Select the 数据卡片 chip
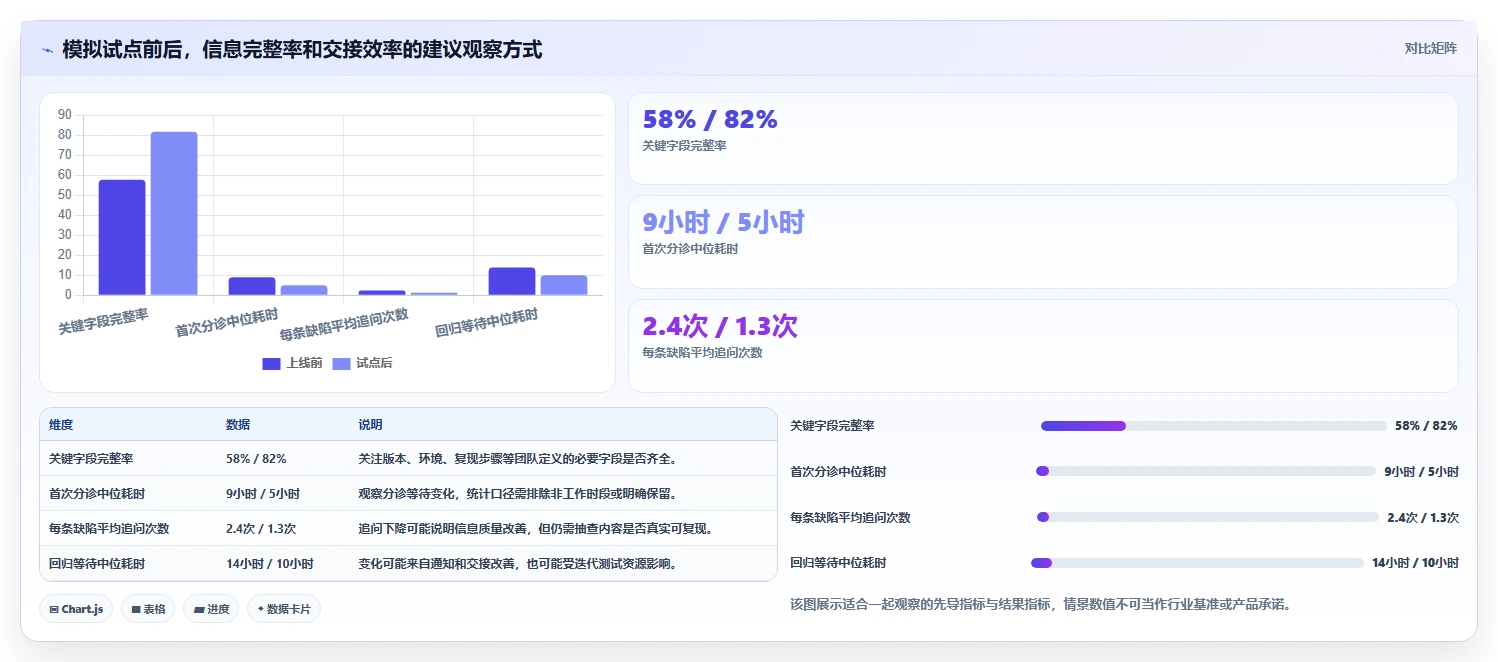Image resolution: width=1498 pixels, height=662 pixels. 284,609
